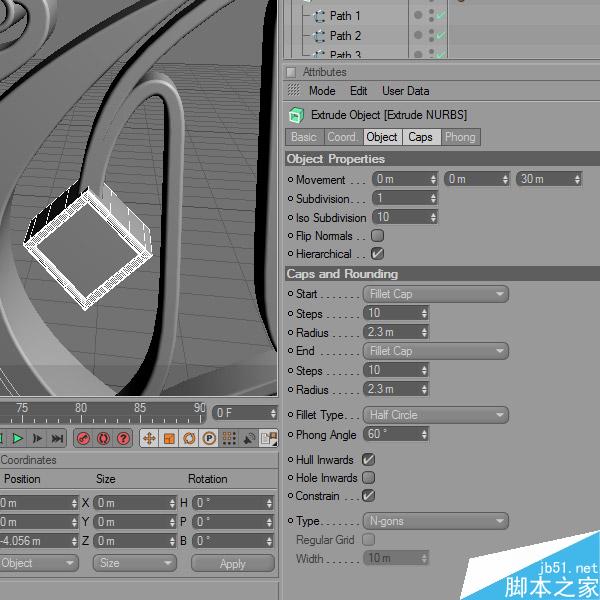Switch to the Phong tab
The image size is (600, 600).
[460, 137]
